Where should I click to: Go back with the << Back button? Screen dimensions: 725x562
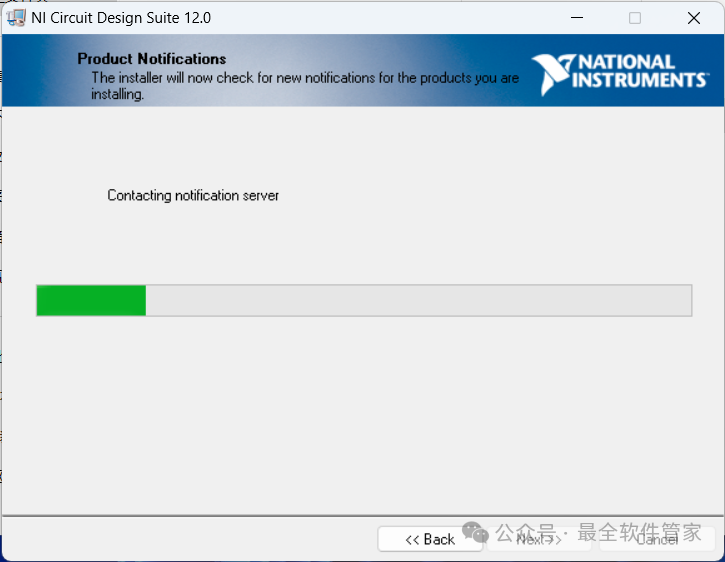pyautogui.click(x=430, y=539)
